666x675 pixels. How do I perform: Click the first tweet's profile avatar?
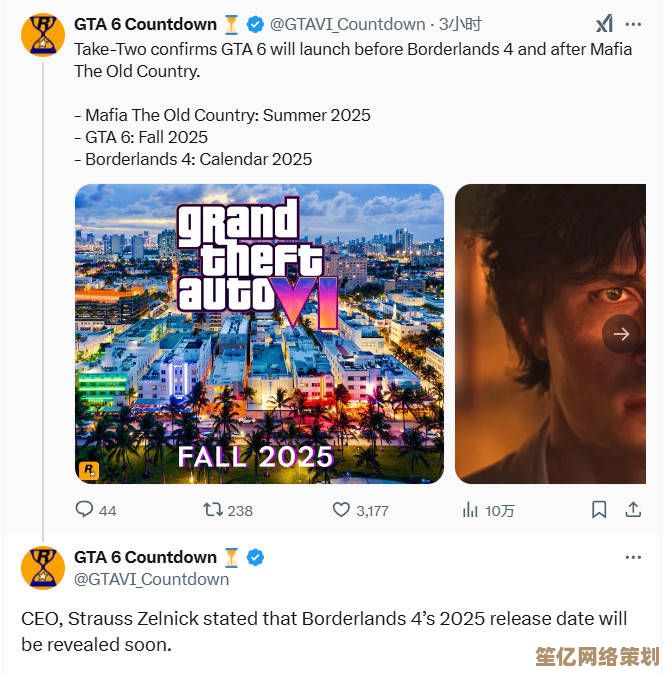pyautogui.click(x=42, y=35)
